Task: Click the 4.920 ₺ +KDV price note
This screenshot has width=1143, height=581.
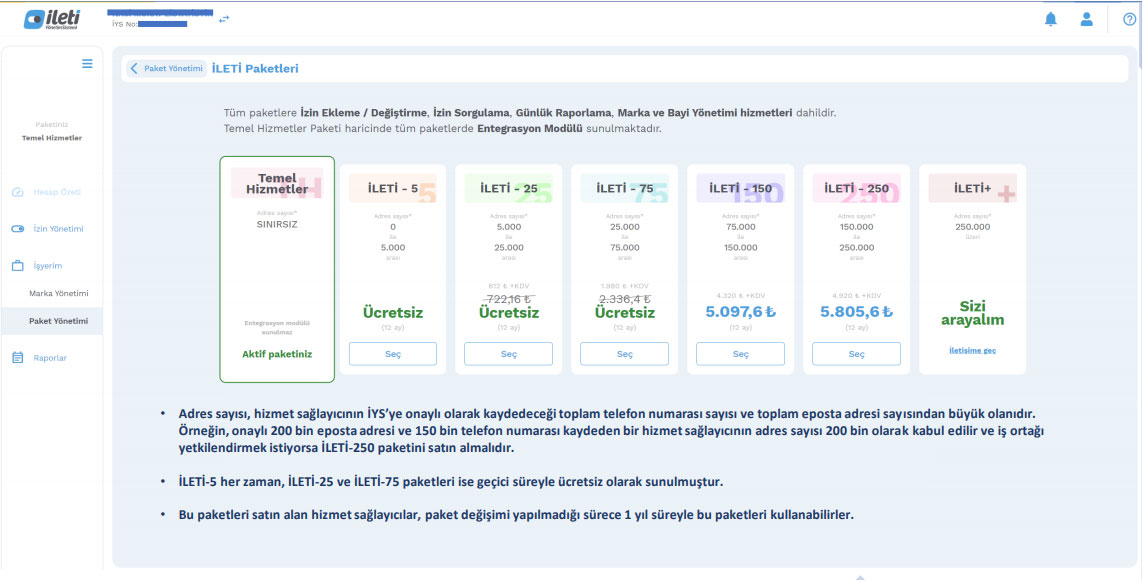Action: [857, 296]
